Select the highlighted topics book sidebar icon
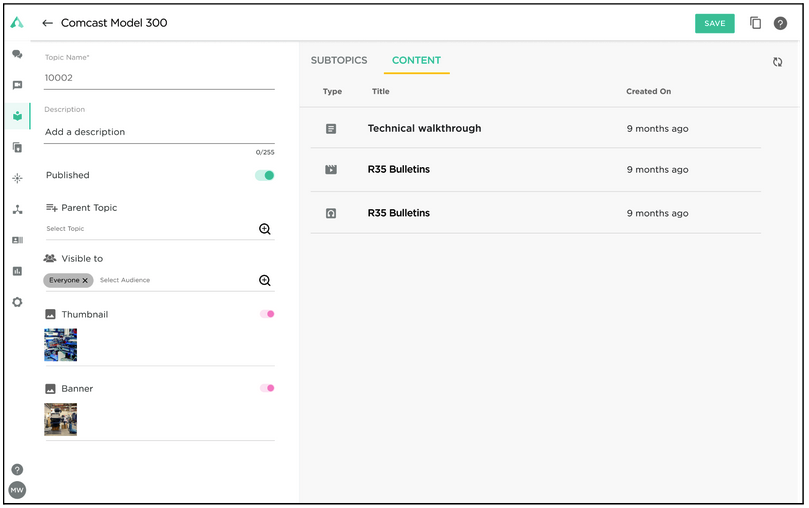The image size is (809, 508). click(18, 116)
